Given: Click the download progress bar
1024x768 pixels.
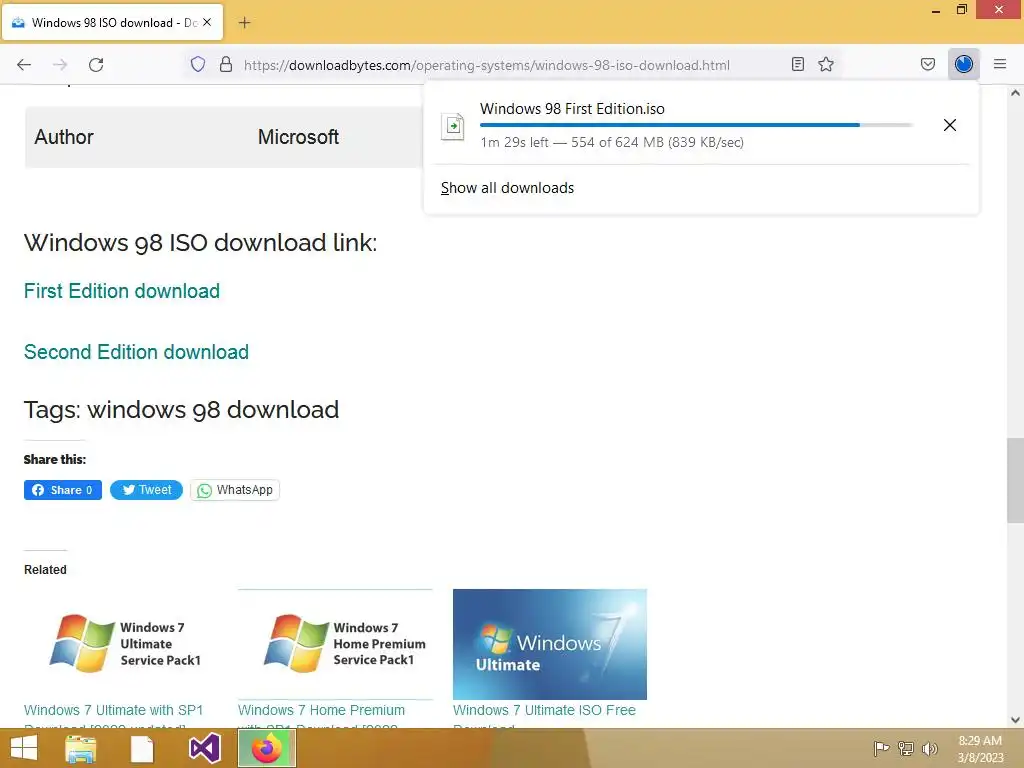Looking at the screenshot, I should 696,125.
